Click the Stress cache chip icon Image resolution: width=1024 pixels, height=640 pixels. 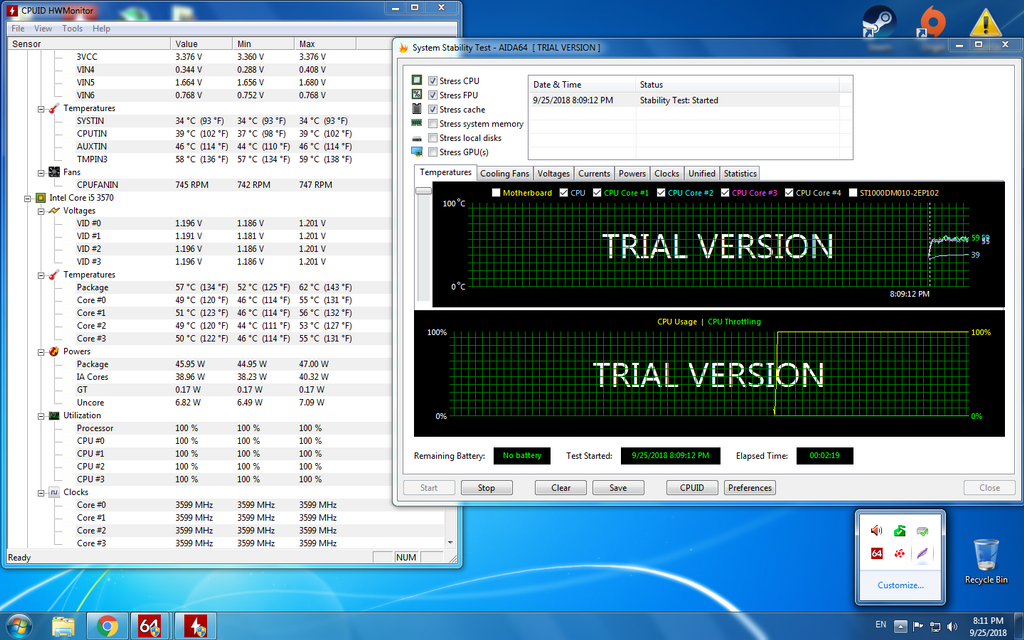point(417,108)
